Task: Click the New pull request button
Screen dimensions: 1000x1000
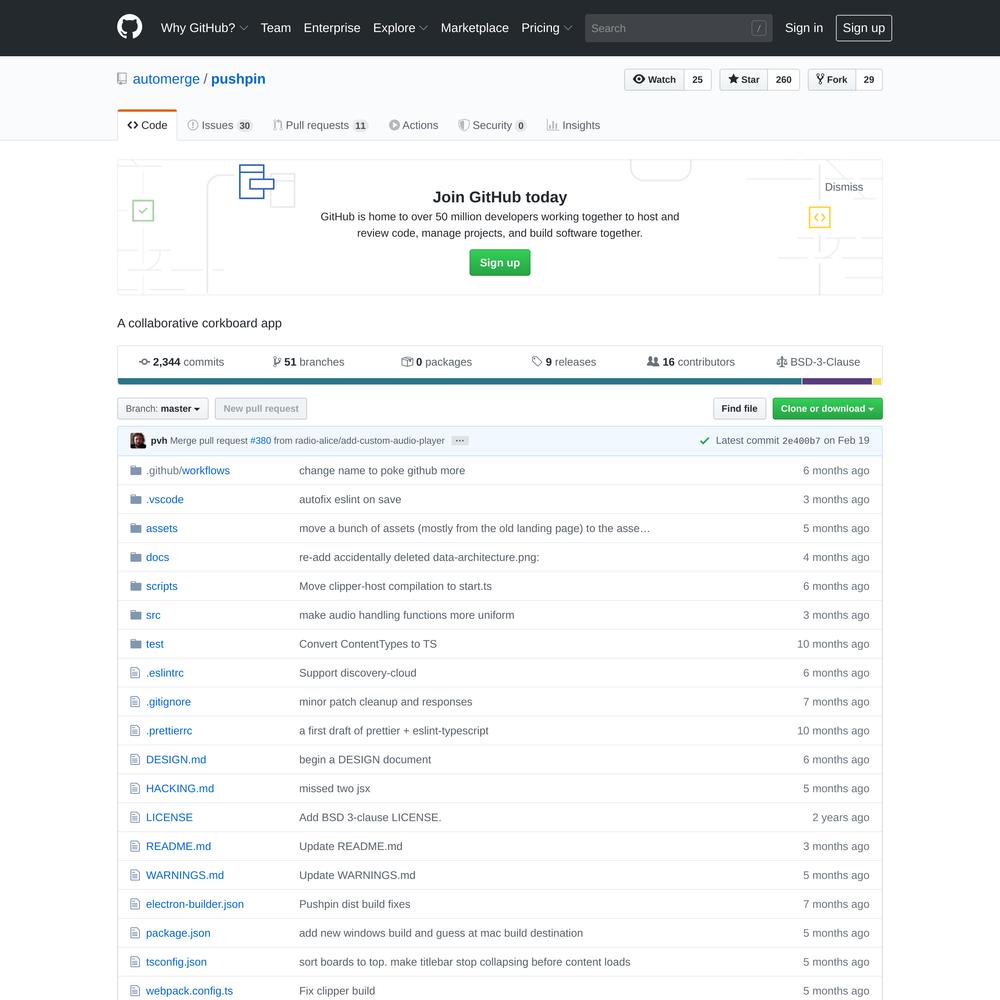Action: (261, 409)
